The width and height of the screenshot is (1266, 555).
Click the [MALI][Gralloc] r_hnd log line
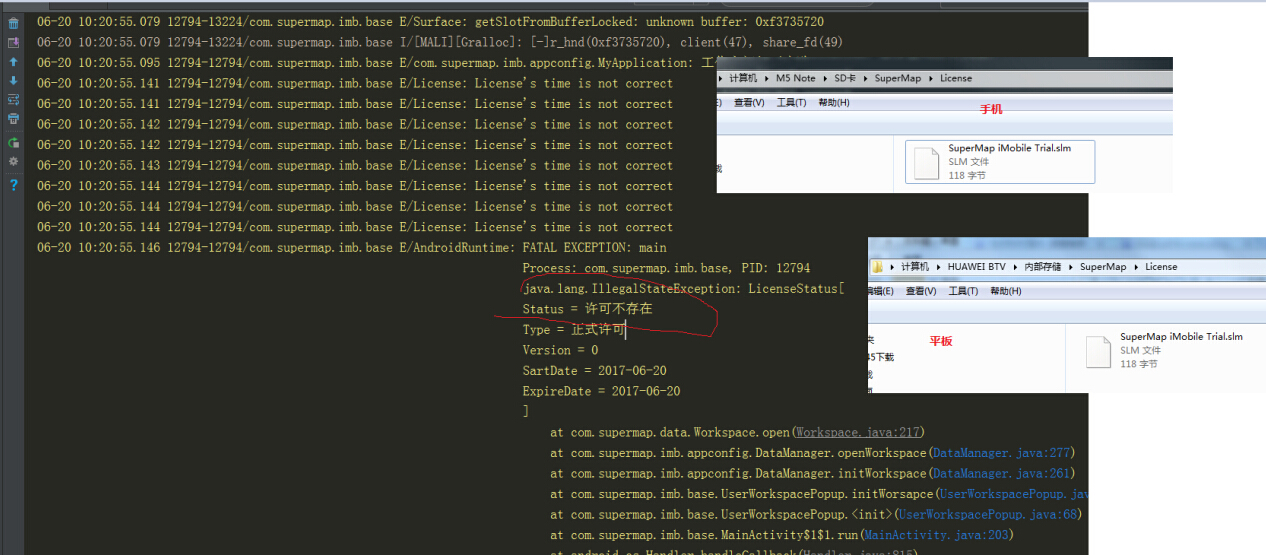[439, 42]
